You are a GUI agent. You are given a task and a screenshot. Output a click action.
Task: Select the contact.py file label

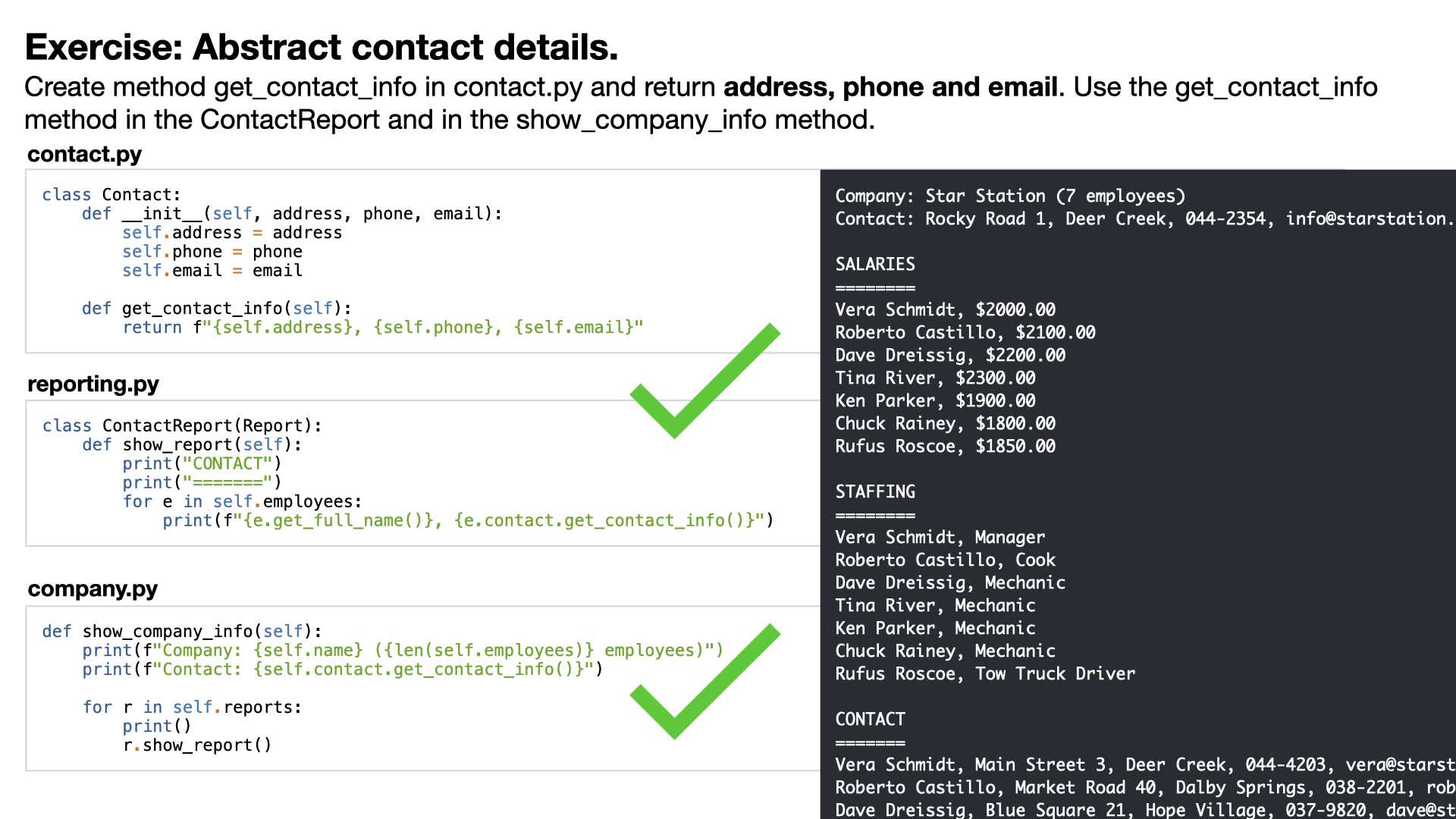tap(85, 154)
